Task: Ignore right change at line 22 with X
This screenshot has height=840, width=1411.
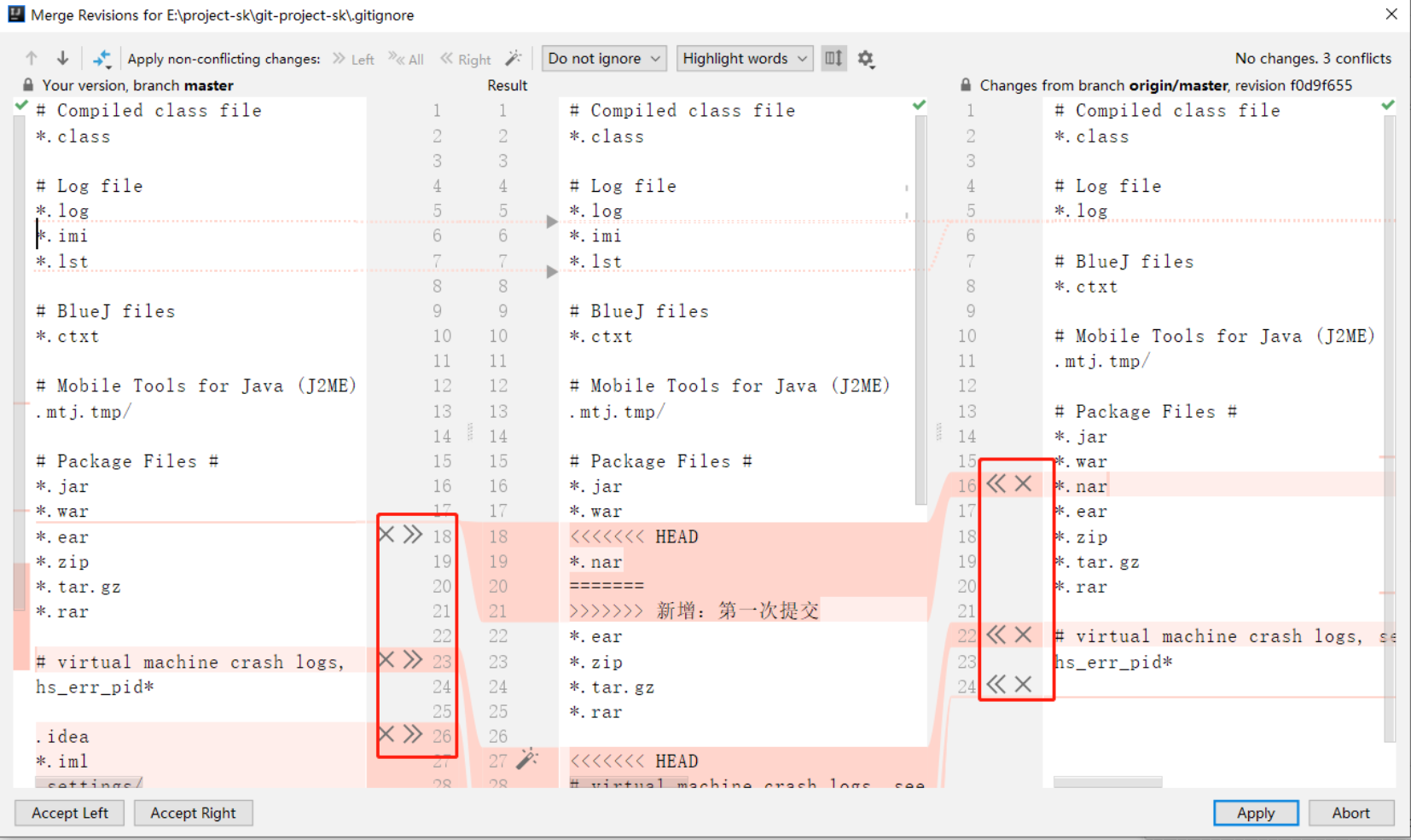Action: pos(1024,634)
